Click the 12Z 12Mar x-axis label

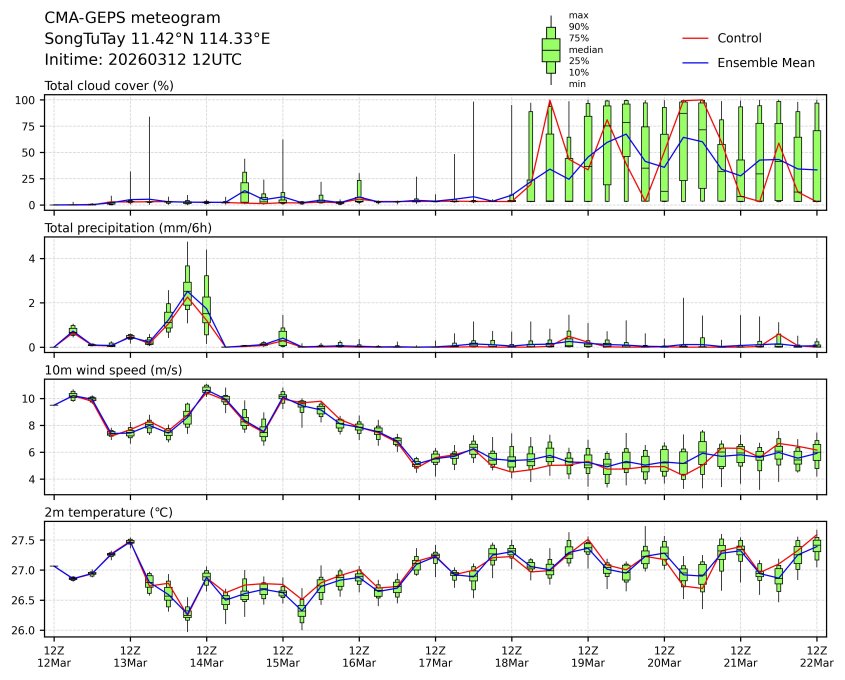54,656
